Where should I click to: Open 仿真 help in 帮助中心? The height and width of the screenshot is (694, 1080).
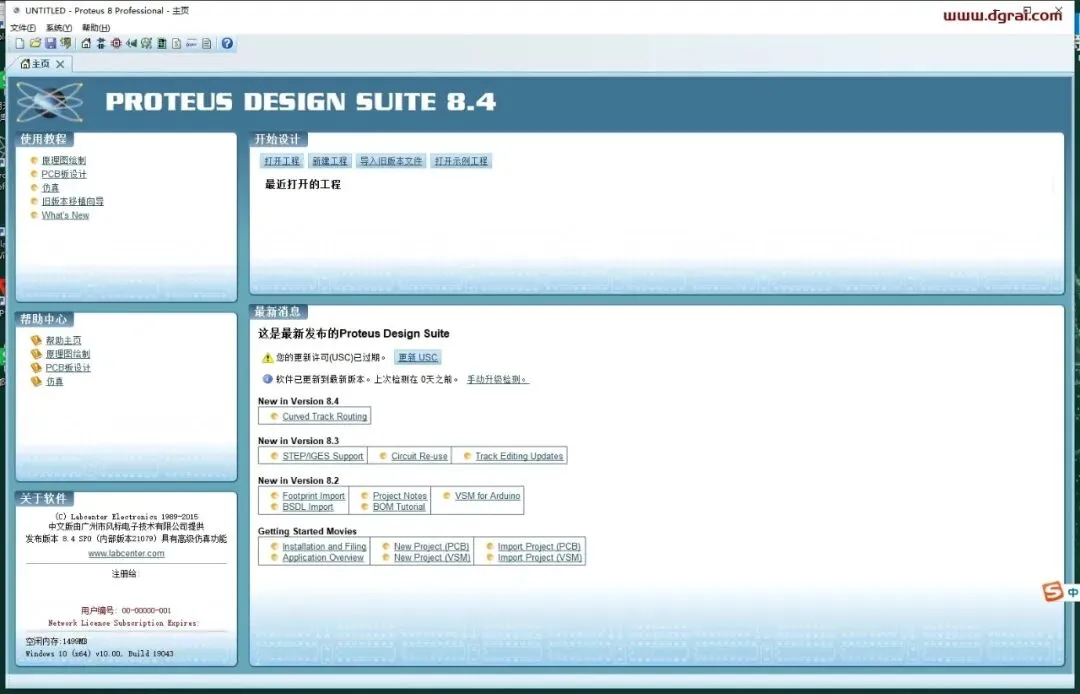coord(54,381)
